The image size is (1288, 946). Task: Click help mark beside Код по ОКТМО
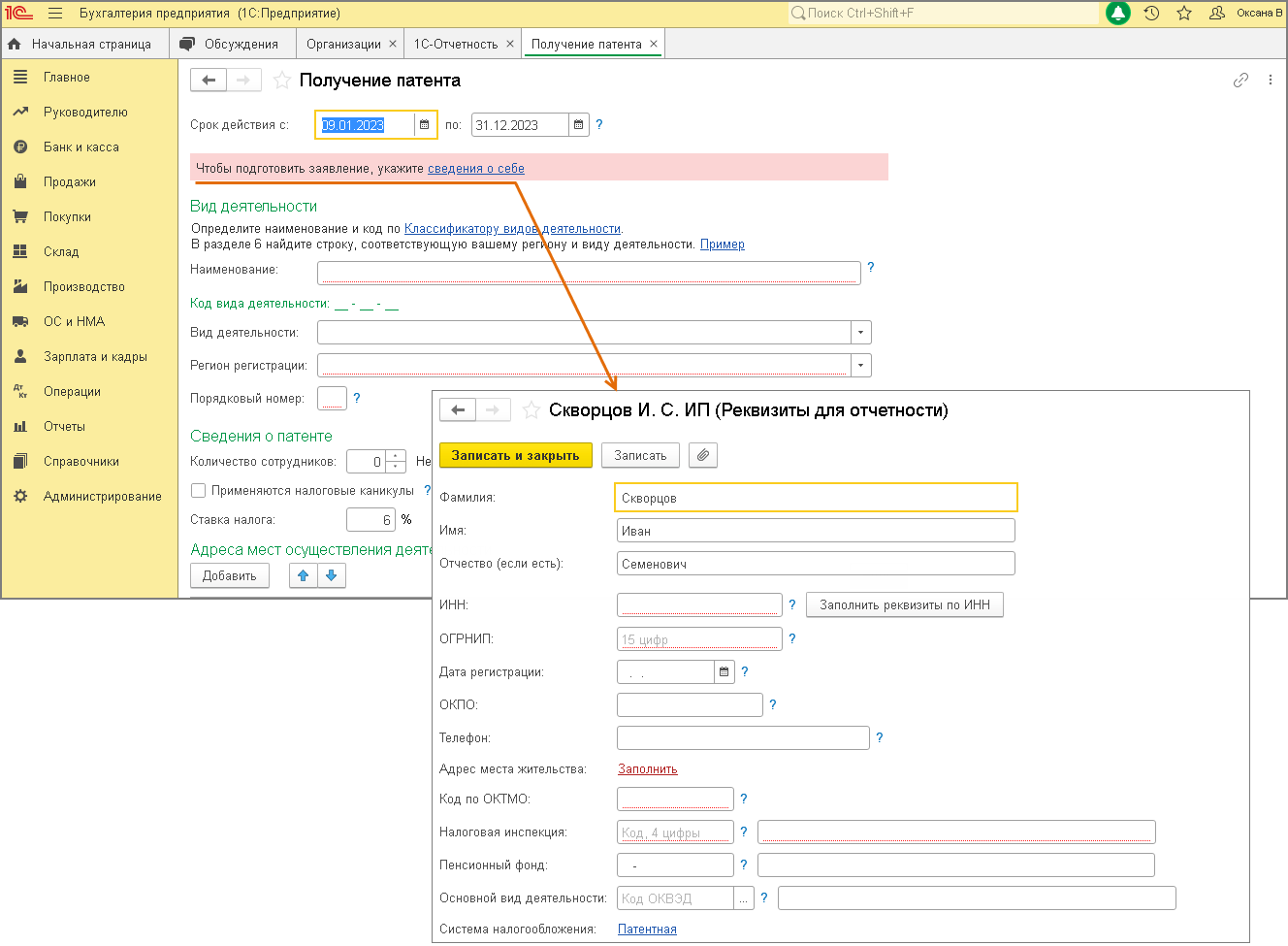(744, 799)
